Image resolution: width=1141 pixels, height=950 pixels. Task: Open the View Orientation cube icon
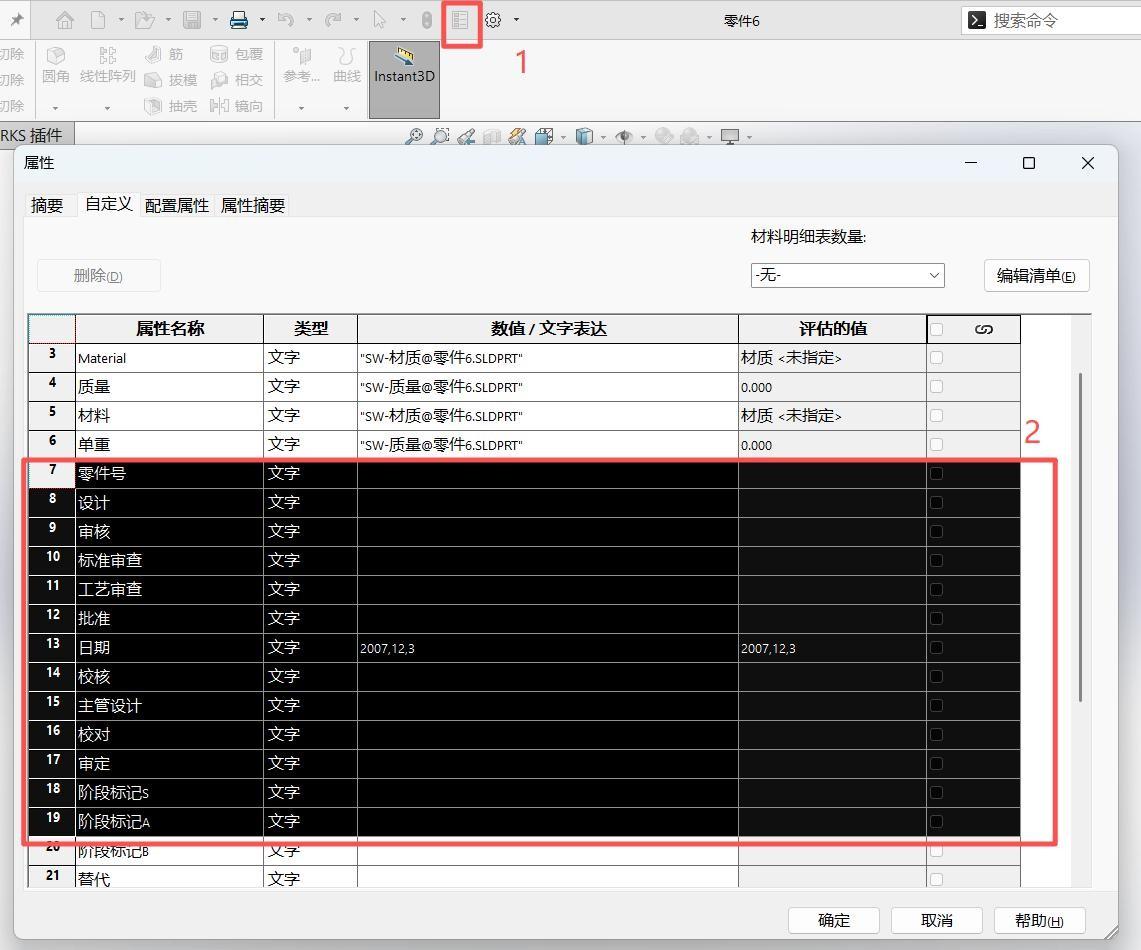coord(544,136)
